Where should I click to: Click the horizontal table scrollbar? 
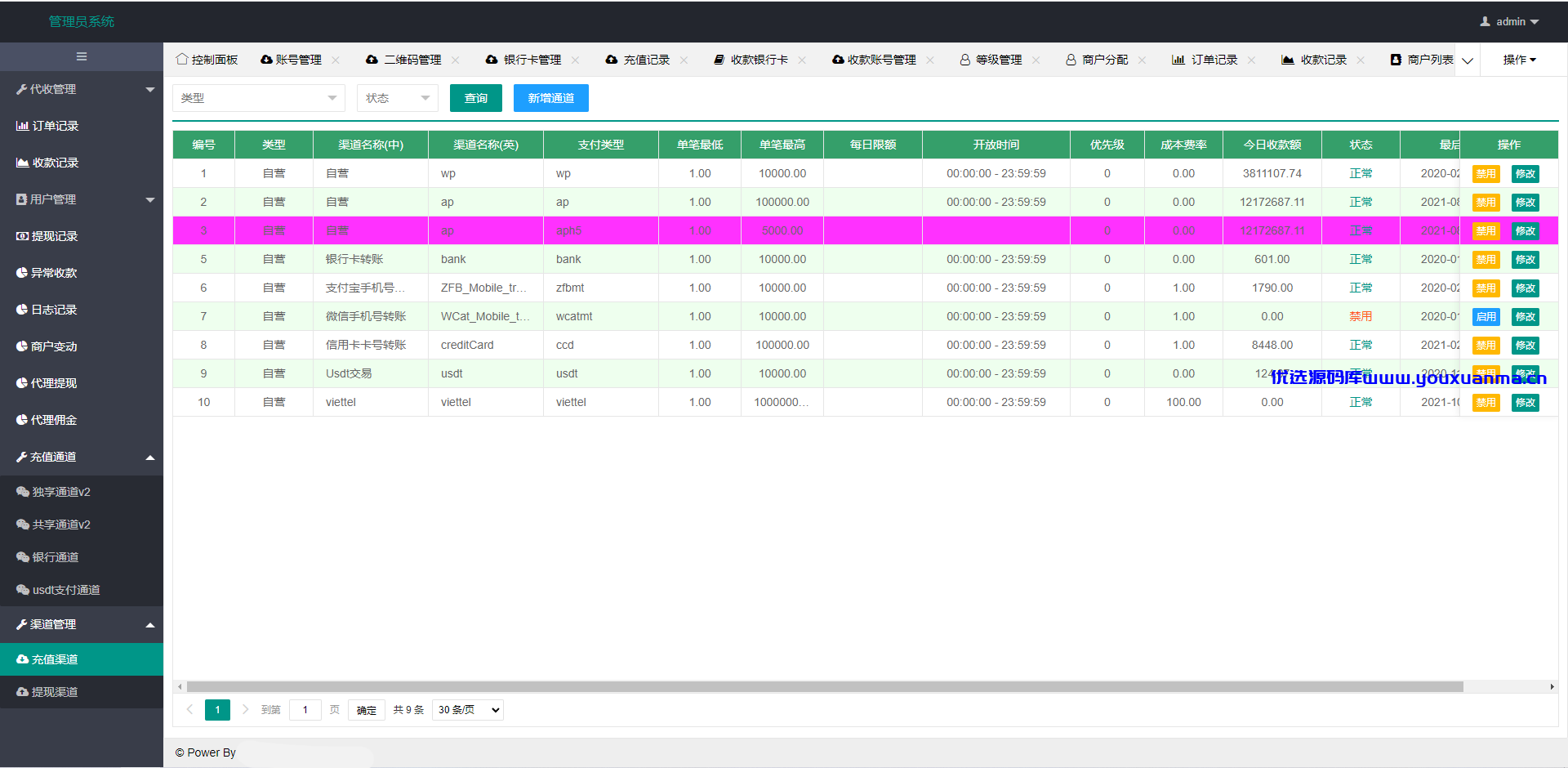(x=825, y=686)
